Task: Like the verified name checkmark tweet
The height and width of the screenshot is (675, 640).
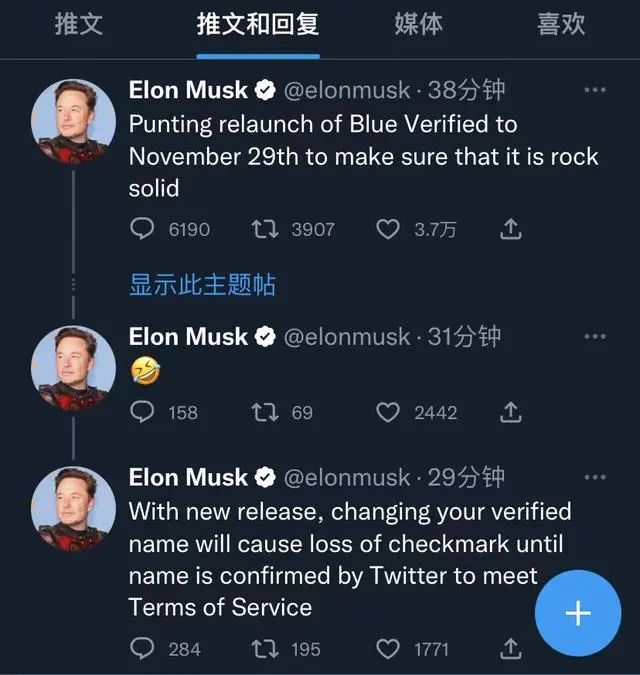Action: point(388,649)
